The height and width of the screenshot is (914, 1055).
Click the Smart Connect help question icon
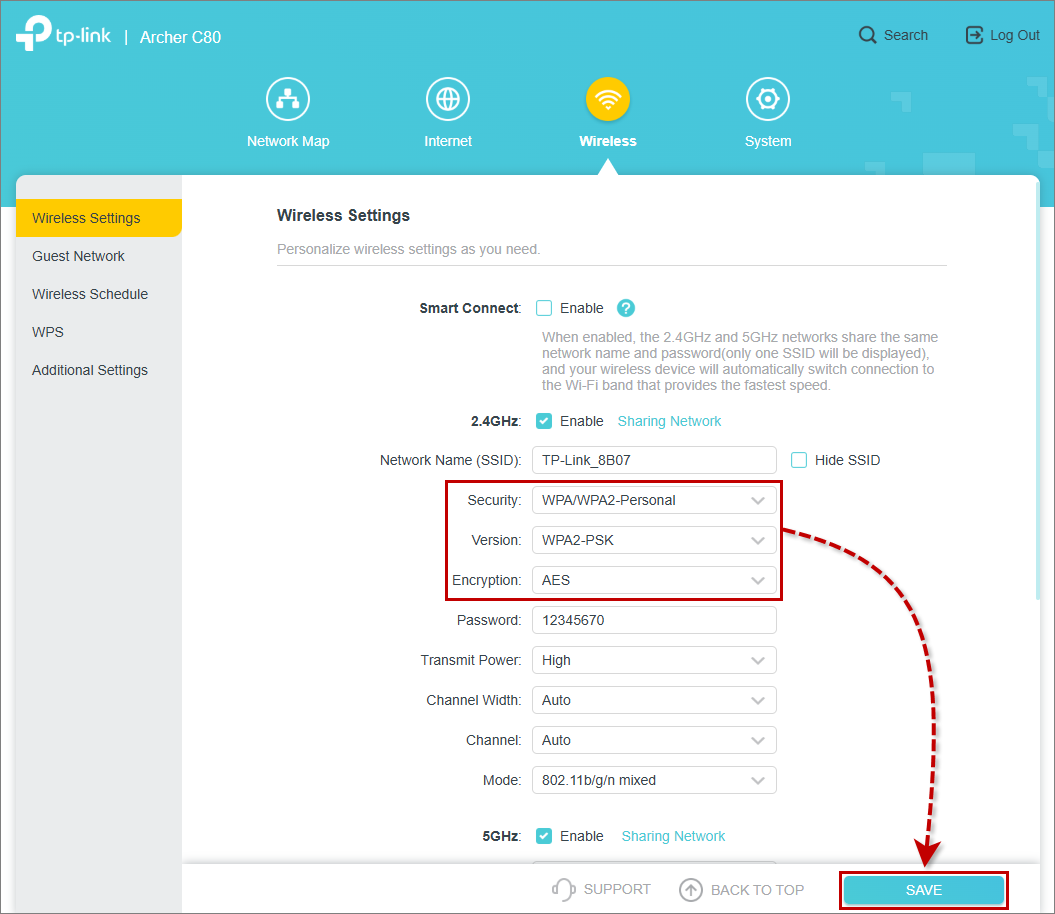[x=626, y=308]
